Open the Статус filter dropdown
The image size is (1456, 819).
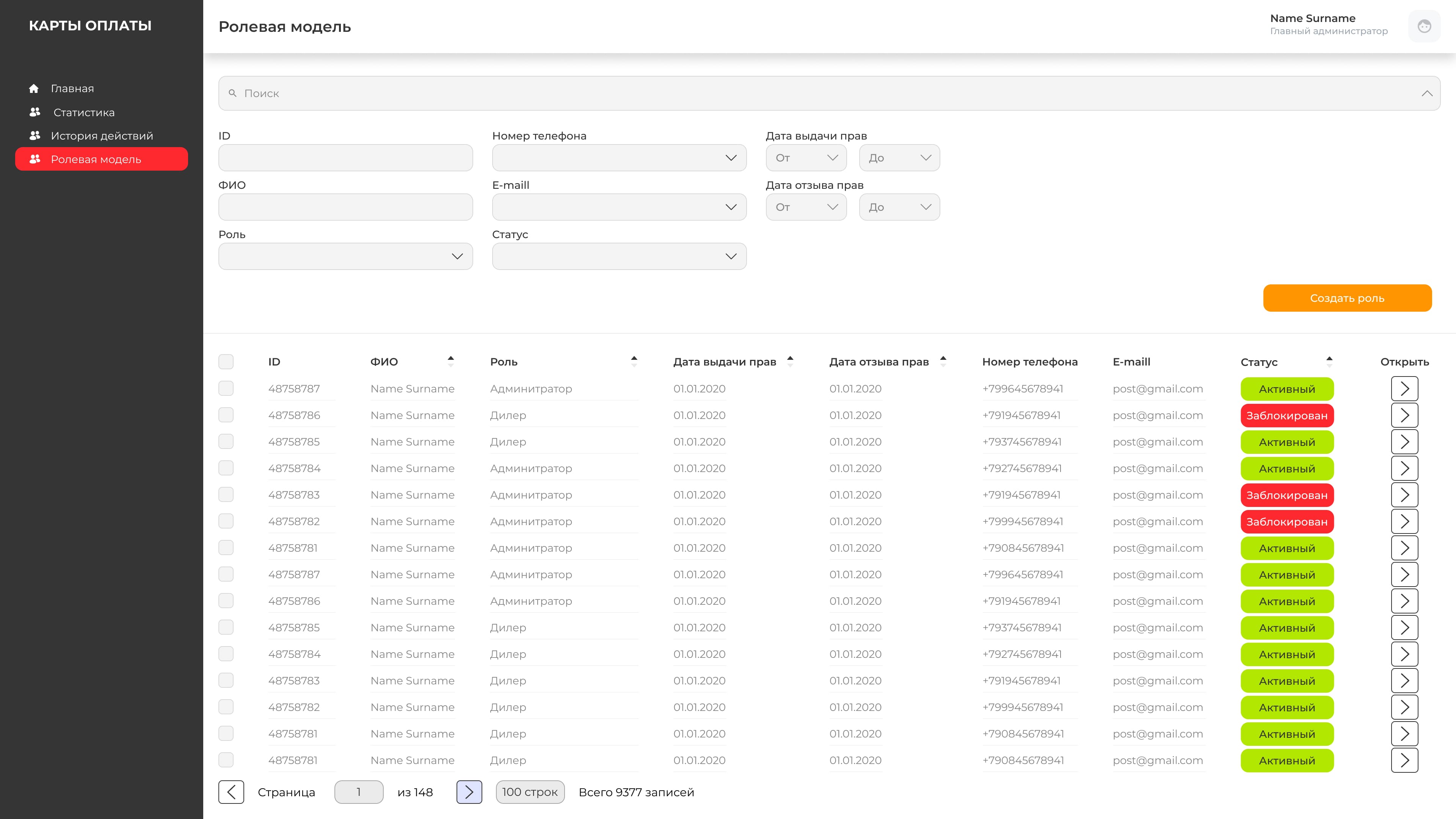619,256
